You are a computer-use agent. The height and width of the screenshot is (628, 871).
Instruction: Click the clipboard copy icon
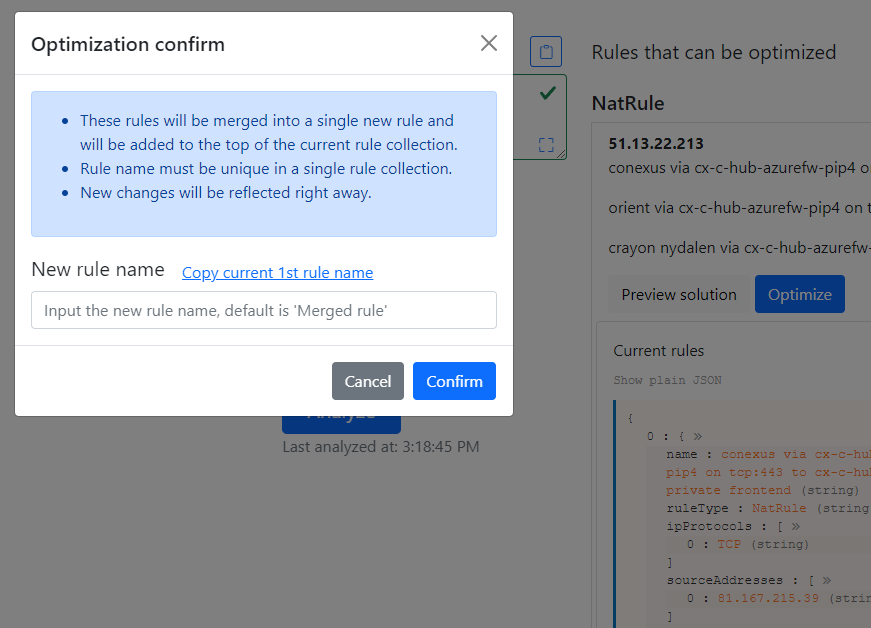click(545, 51)
